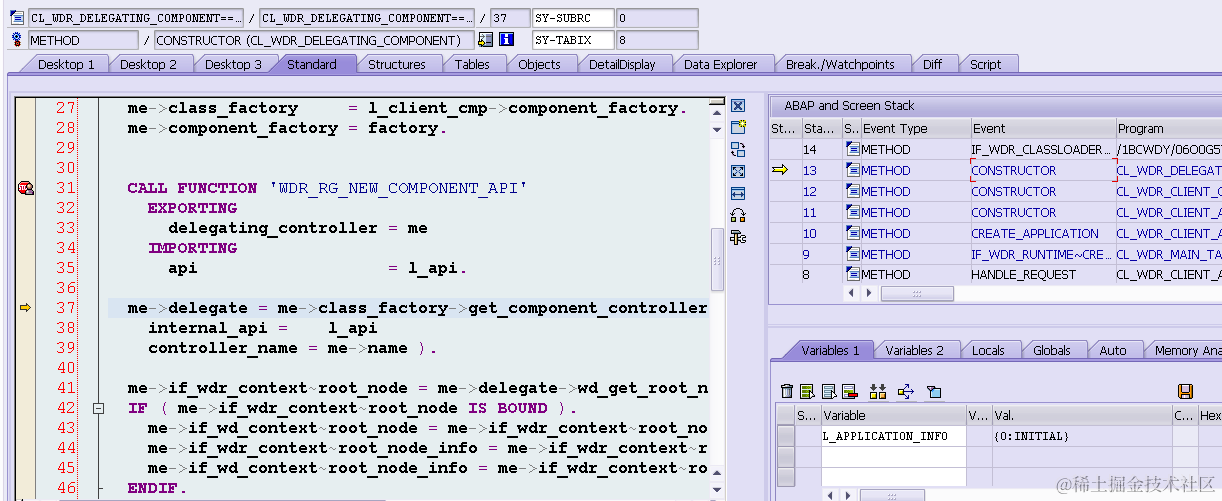Select the Globals tab
The width and height of the screenshot is (1222, 501).
[x=1052, y=350]
